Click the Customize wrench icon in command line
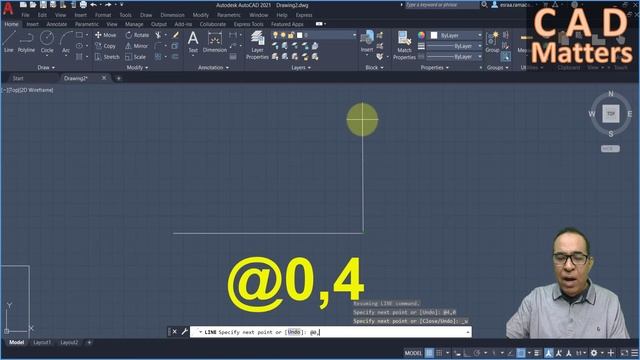 tap(184, 332)
